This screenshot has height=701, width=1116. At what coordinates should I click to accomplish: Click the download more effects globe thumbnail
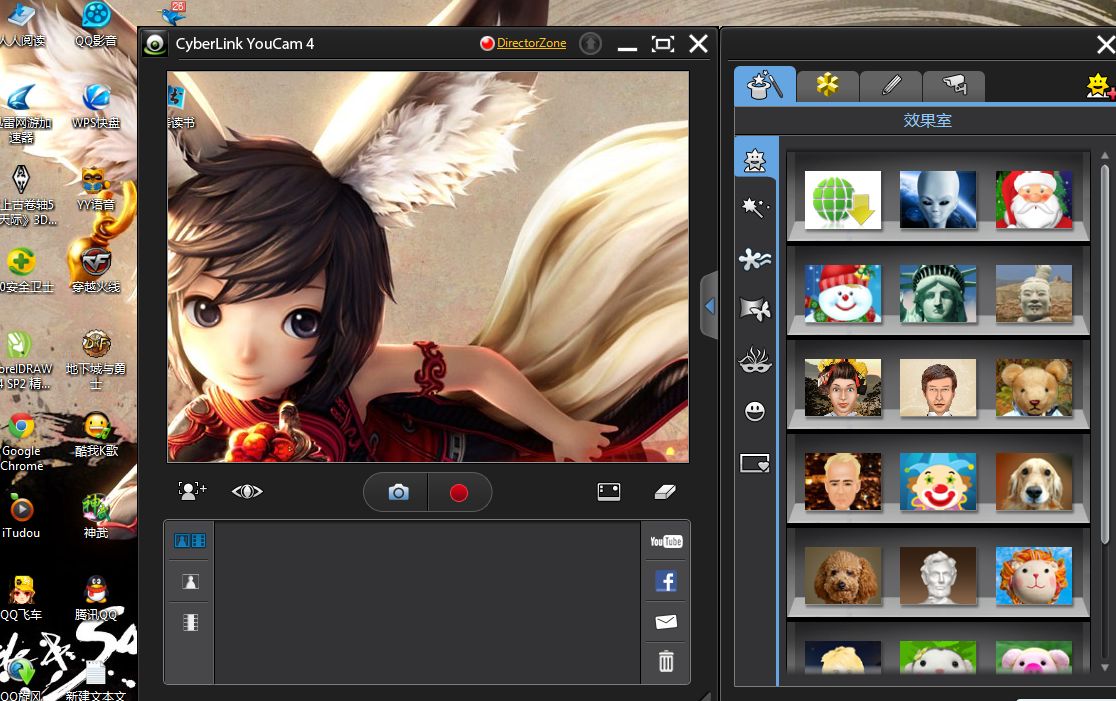(843, 199)
